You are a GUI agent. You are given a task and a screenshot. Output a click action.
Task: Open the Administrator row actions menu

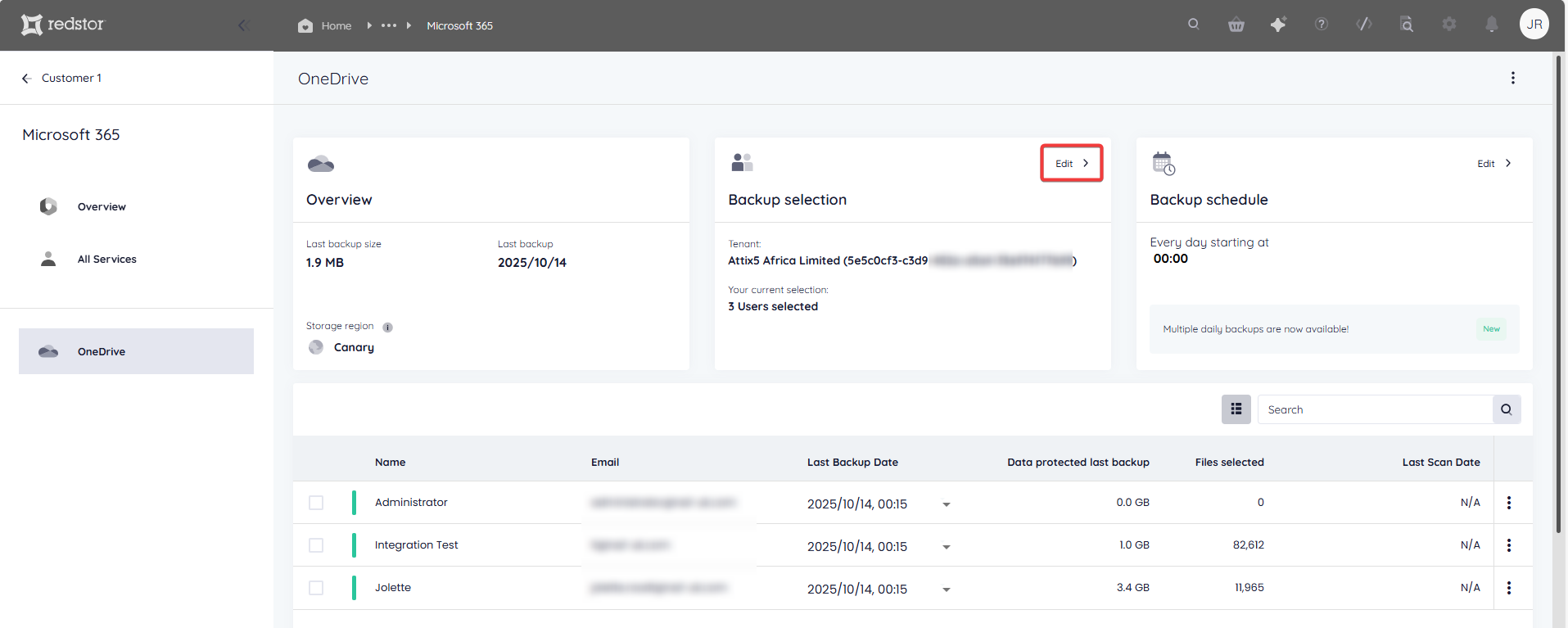[1509, 503]
